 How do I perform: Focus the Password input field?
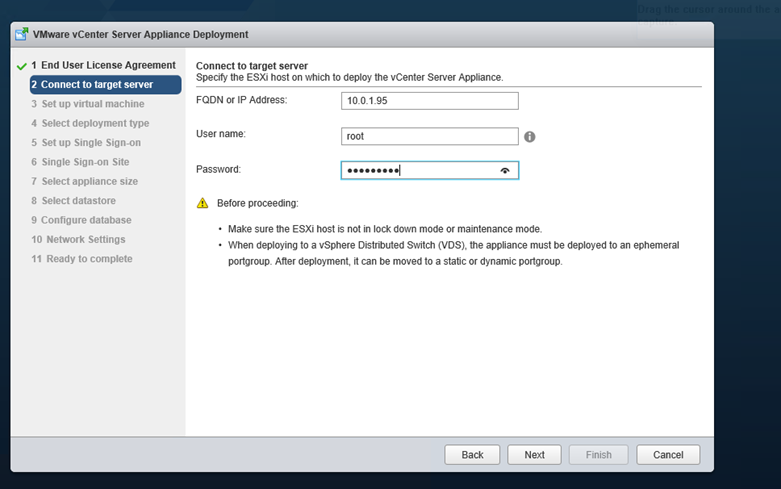pyautogui.click(x=430, y=170)
